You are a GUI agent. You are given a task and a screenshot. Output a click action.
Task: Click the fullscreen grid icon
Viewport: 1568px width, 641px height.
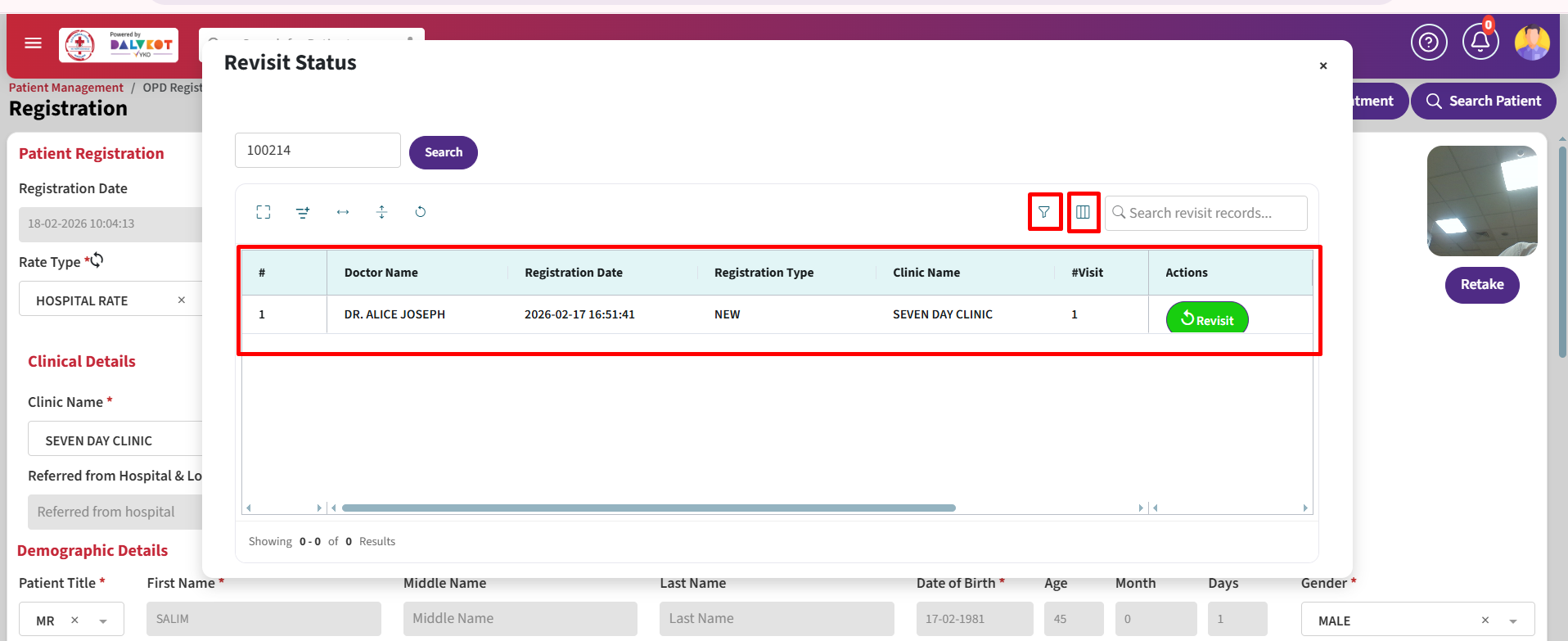point(263,212)
